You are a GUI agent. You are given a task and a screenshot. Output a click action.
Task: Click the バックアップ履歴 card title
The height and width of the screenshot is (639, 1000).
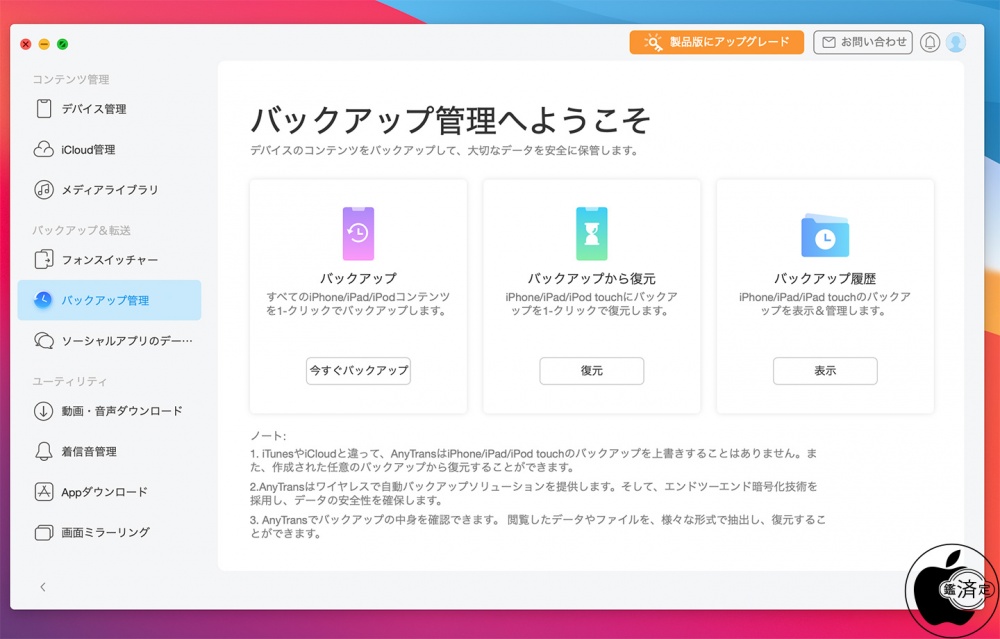(825, 279)
